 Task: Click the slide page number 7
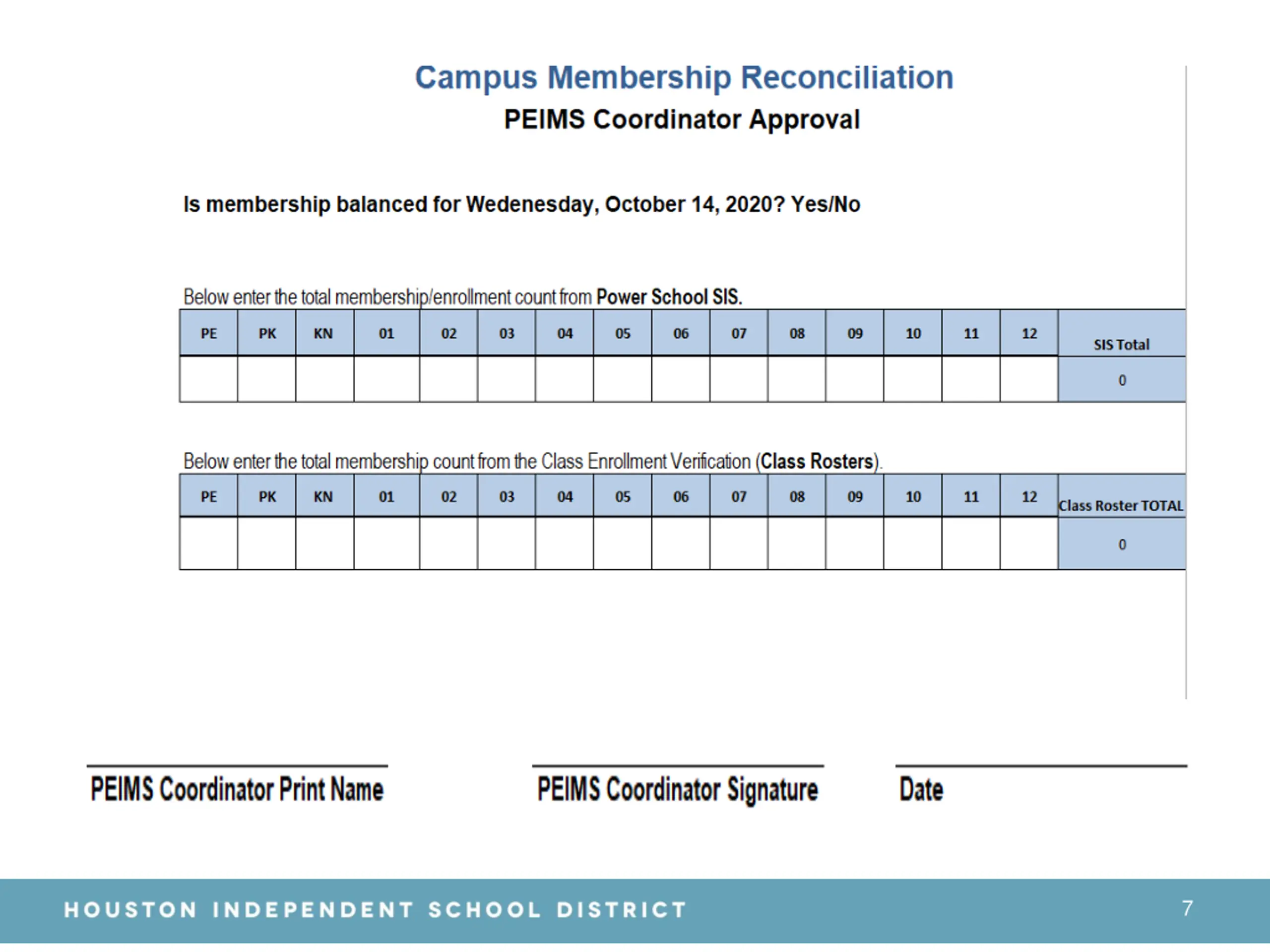click(1187, 908)
